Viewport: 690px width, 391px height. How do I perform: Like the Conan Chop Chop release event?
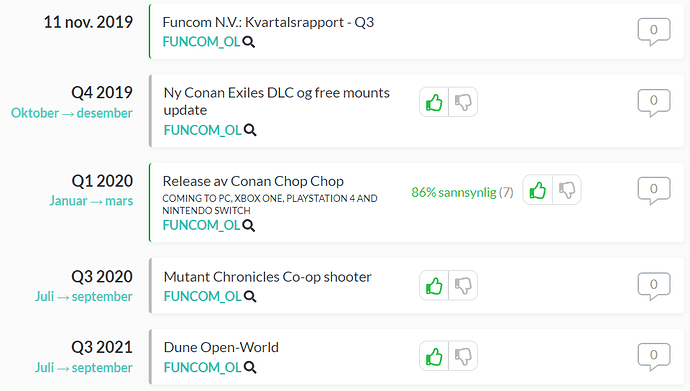pos(538,190)
